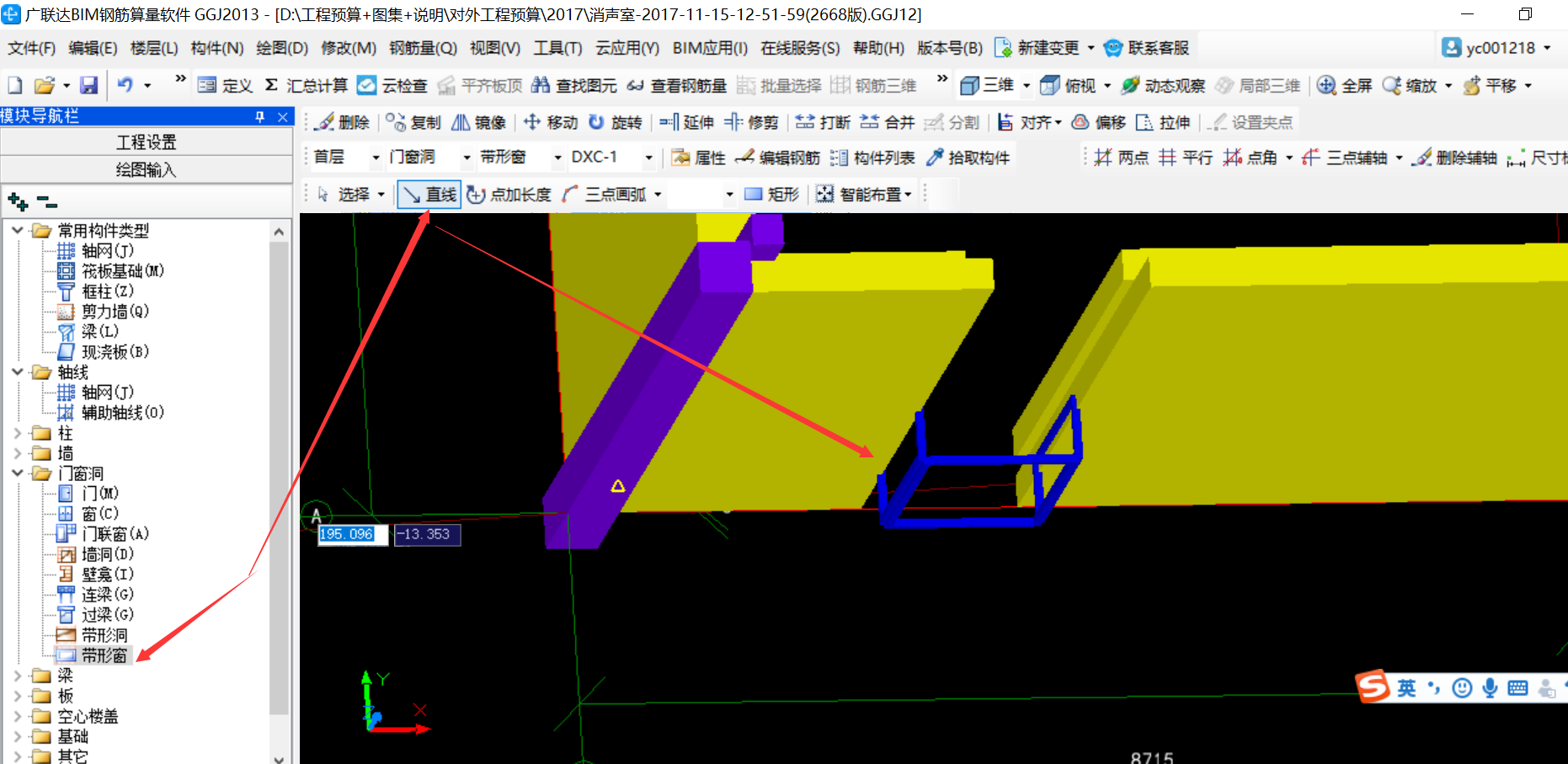
Task: Activate 动态观察 orbit tool
Action: coord(1164,85)
